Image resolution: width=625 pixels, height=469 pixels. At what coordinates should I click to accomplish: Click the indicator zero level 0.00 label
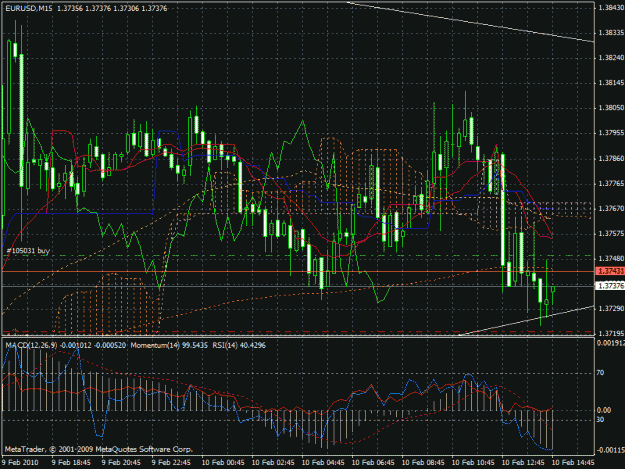click(x=604, y=410)
